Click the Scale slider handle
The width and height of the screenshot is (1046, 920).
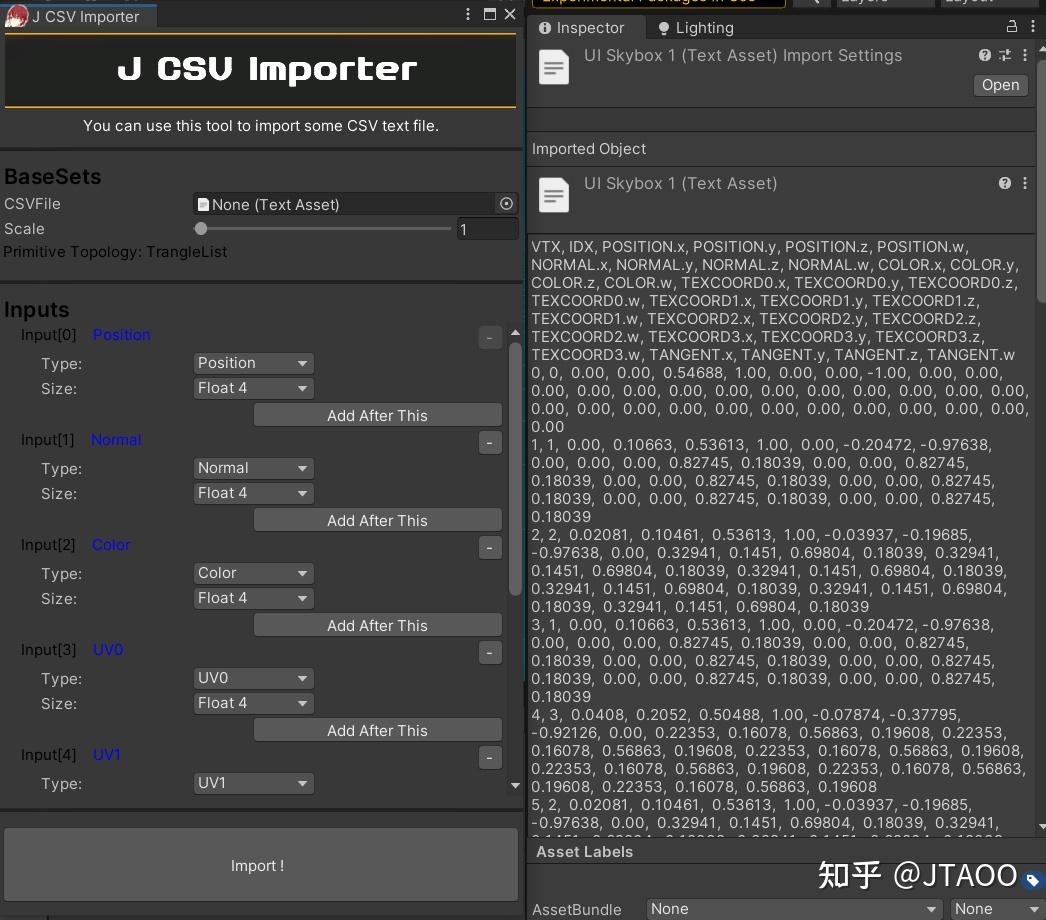pyautogui.click(x=201, y=228)
